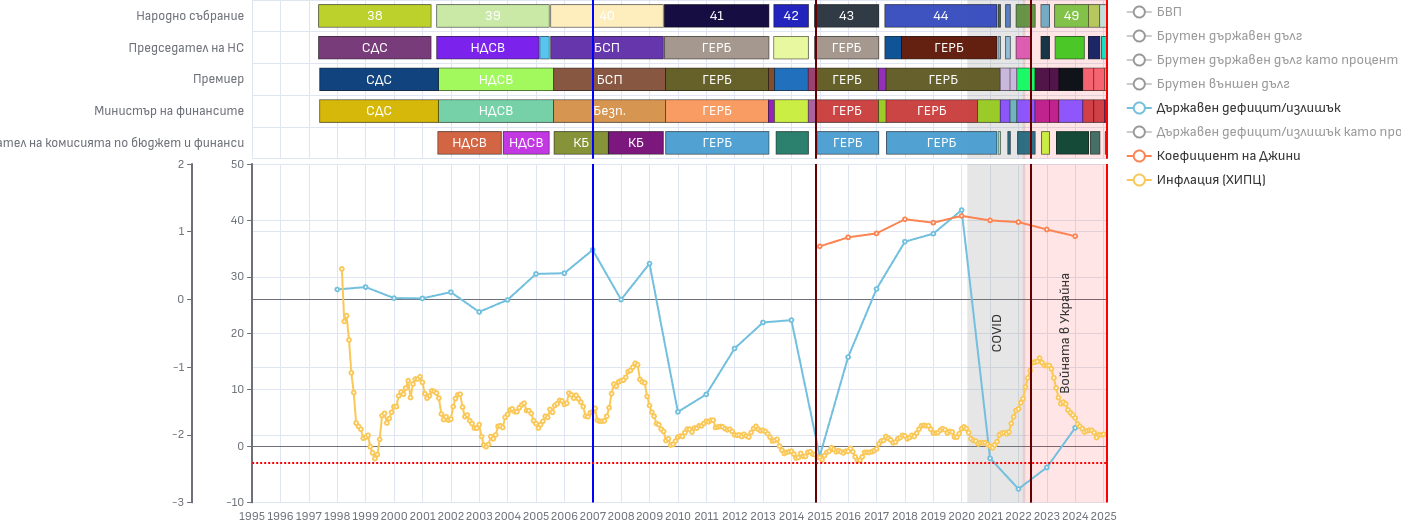
Task: Click last labeled ГЕРБ bar in Премиер row
Action: coord(943,80)
